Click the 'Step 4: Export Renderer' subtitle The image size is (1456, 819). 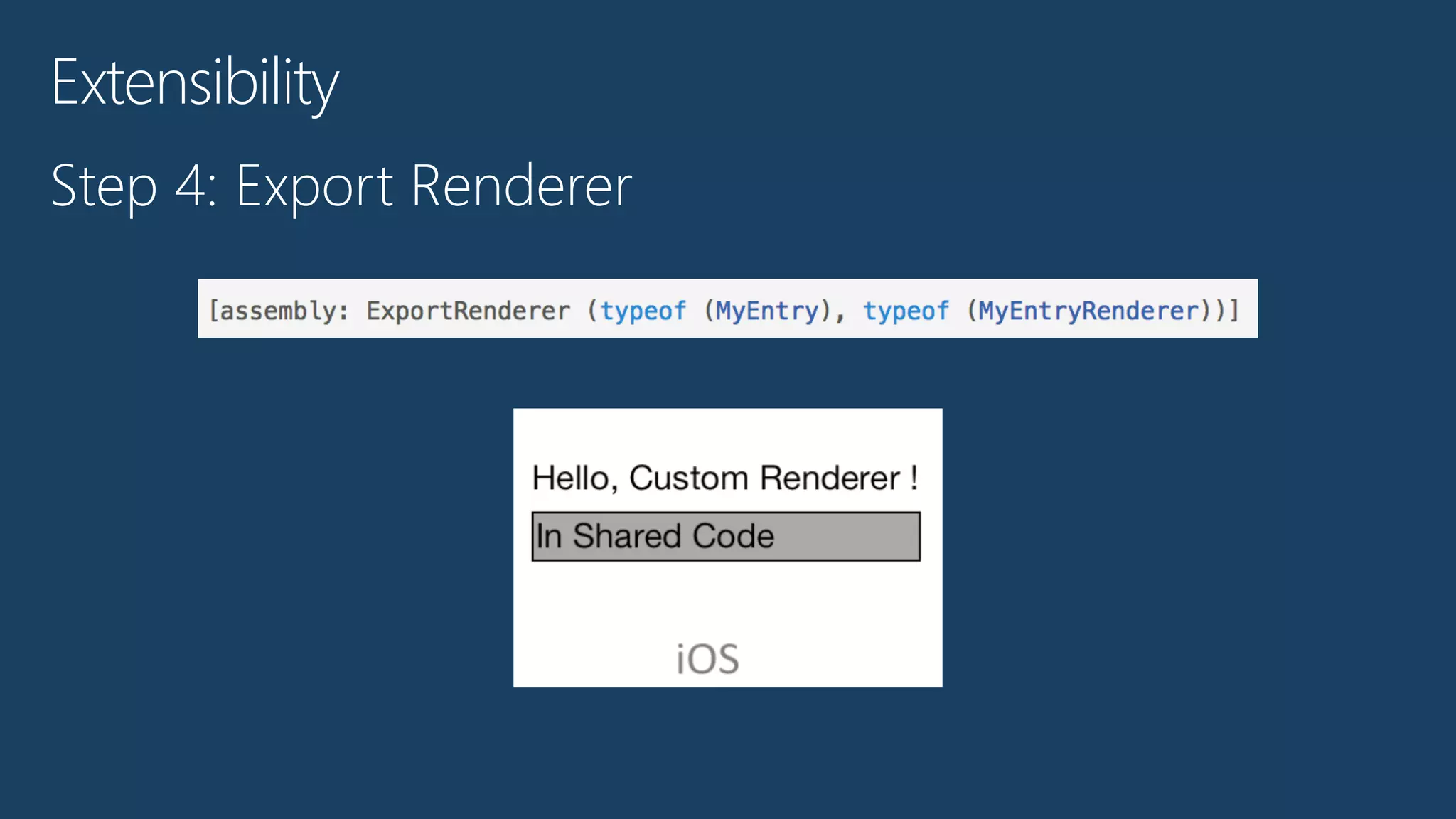pos(341,187)
